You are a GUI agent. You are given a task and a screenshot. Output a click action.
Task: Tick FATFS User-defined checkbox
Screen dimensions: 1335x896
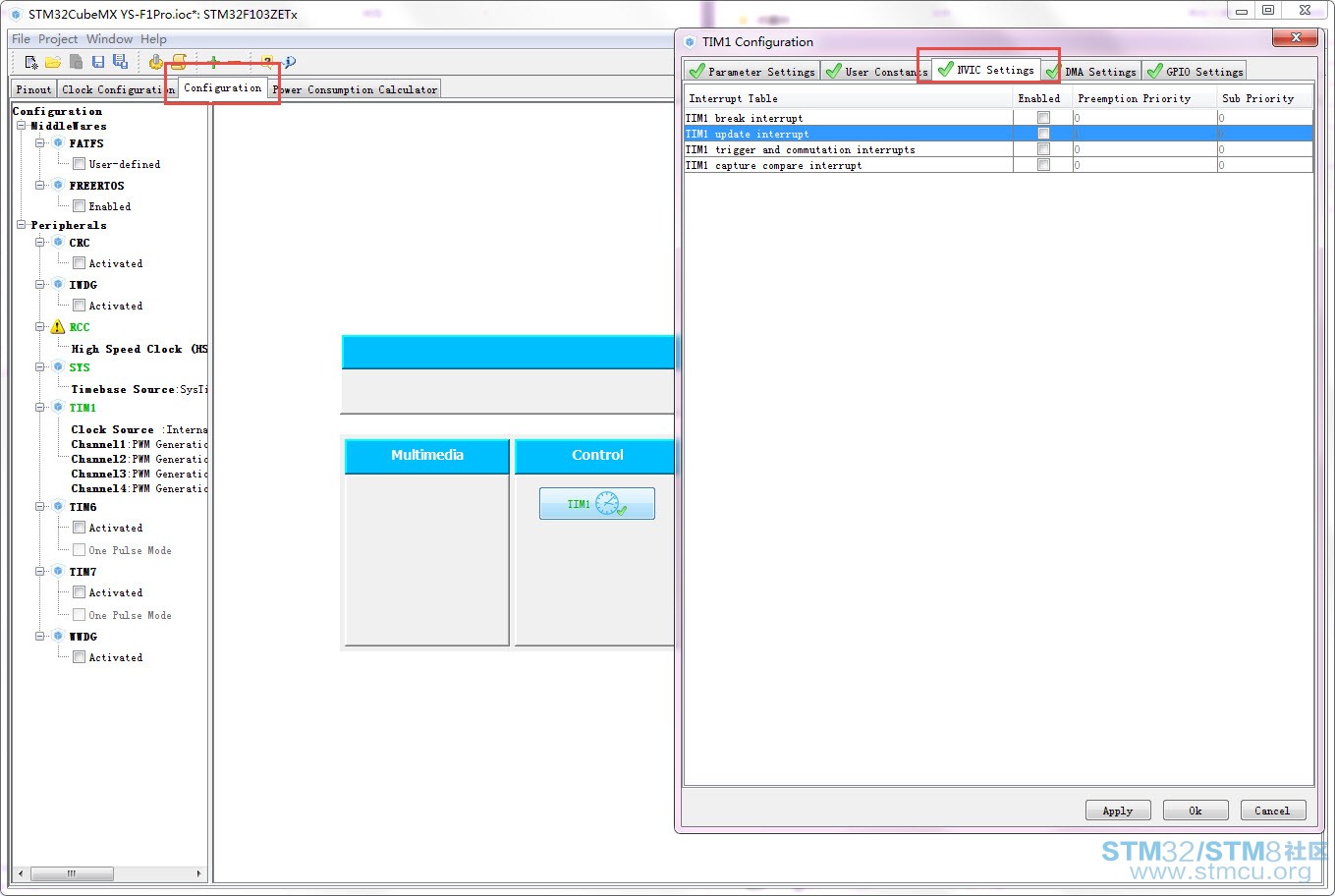pos(79,164)
